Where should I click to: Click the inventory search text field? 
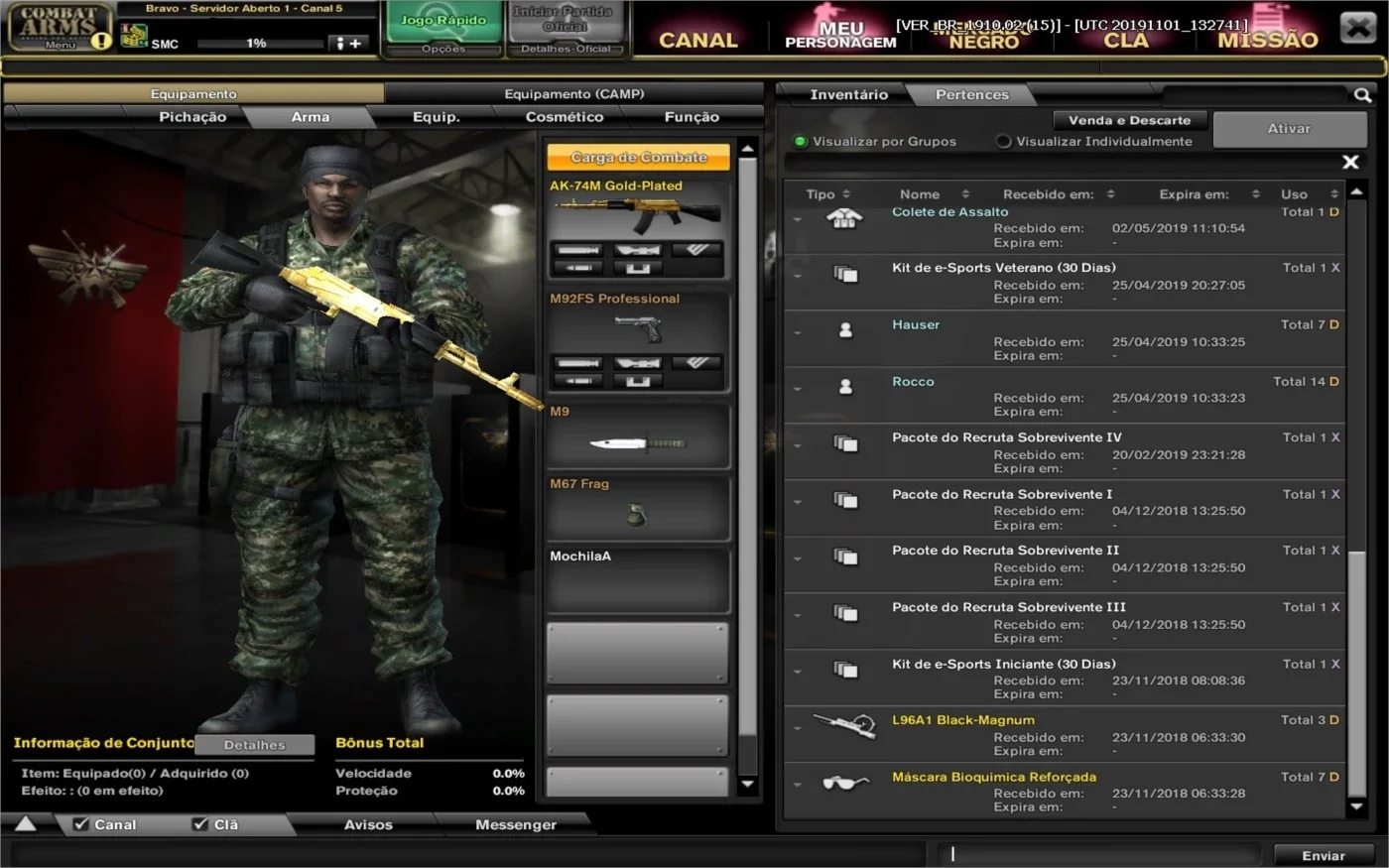(1255, 95)
